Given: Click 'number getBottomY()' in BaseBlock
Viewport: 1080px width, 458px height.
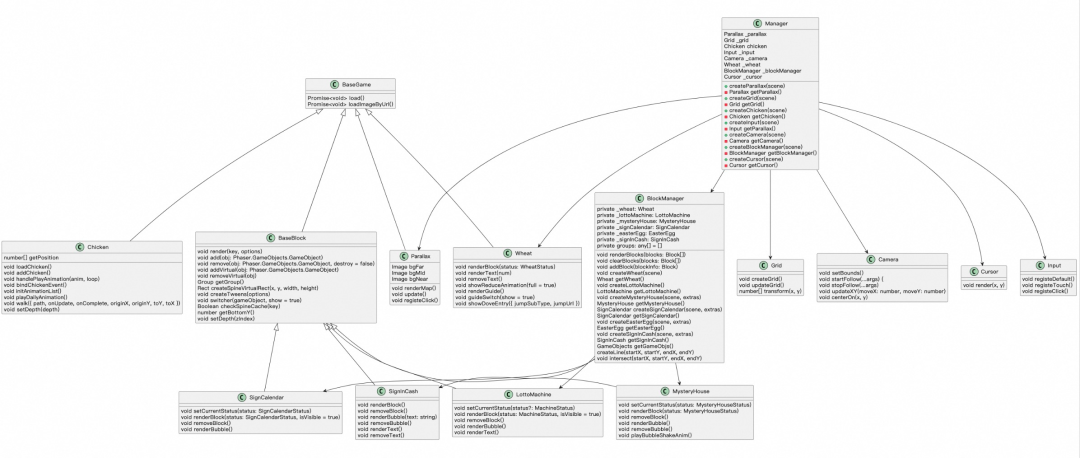Looking at the screenshot, I should 227,312.
